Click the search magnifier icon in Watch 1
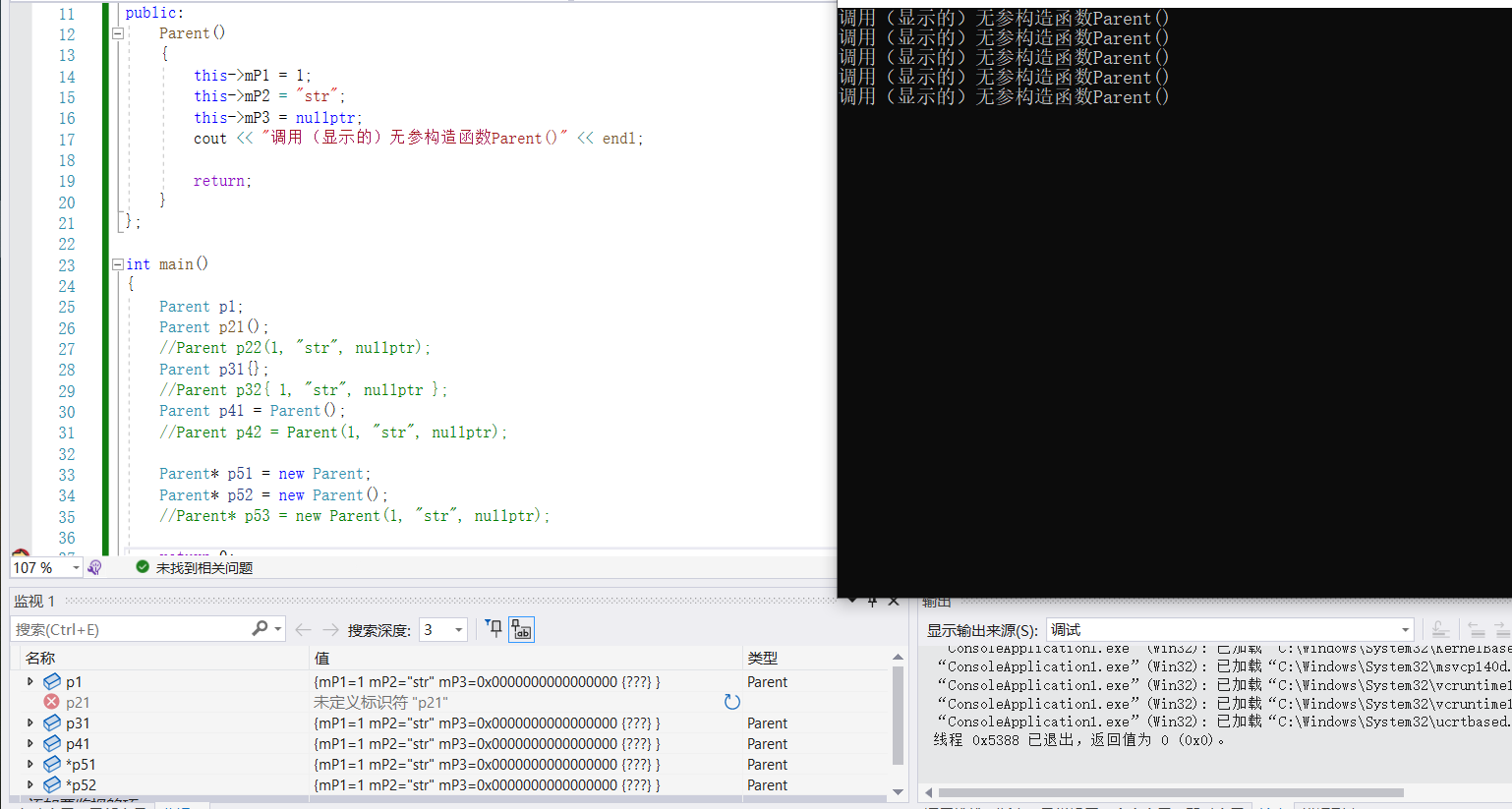The height and width of the screenshot is (809, 1512). click(258, 628)
